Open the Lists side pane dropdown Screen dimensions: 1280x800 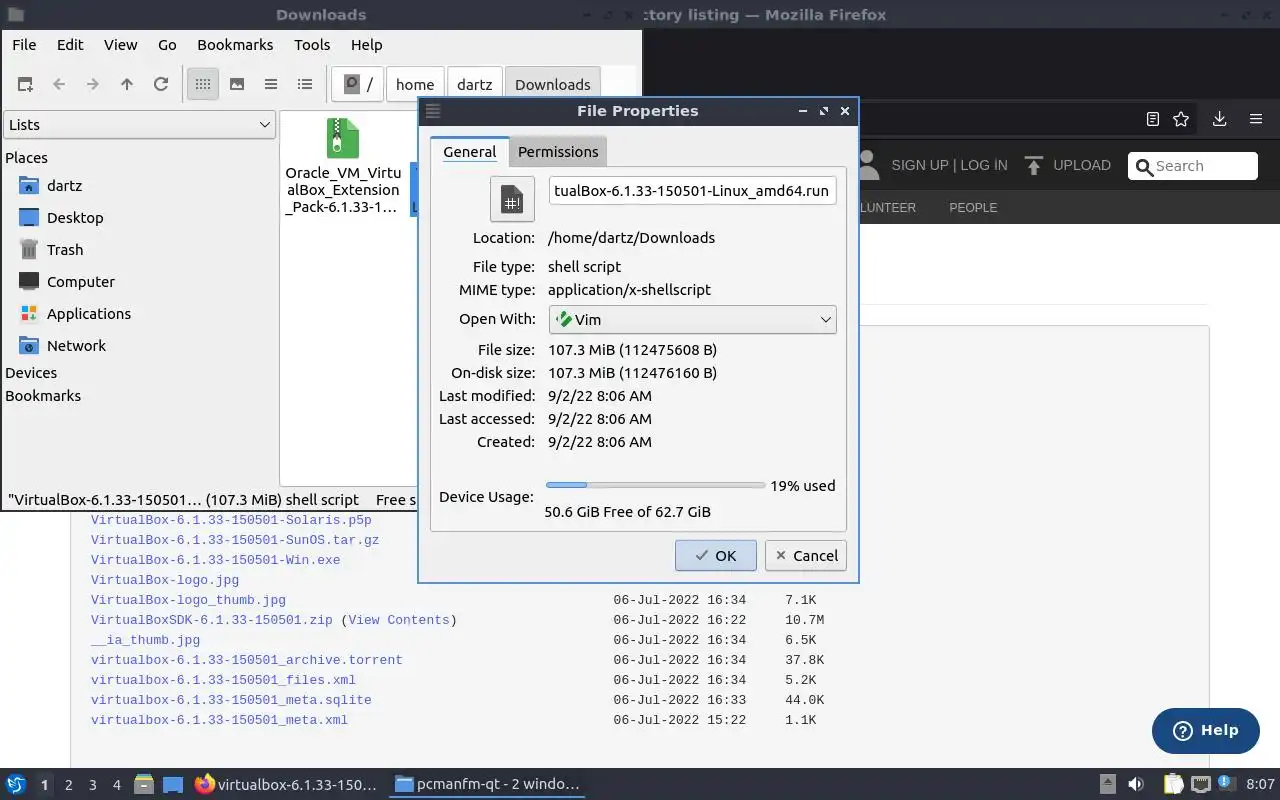[139, 124]
